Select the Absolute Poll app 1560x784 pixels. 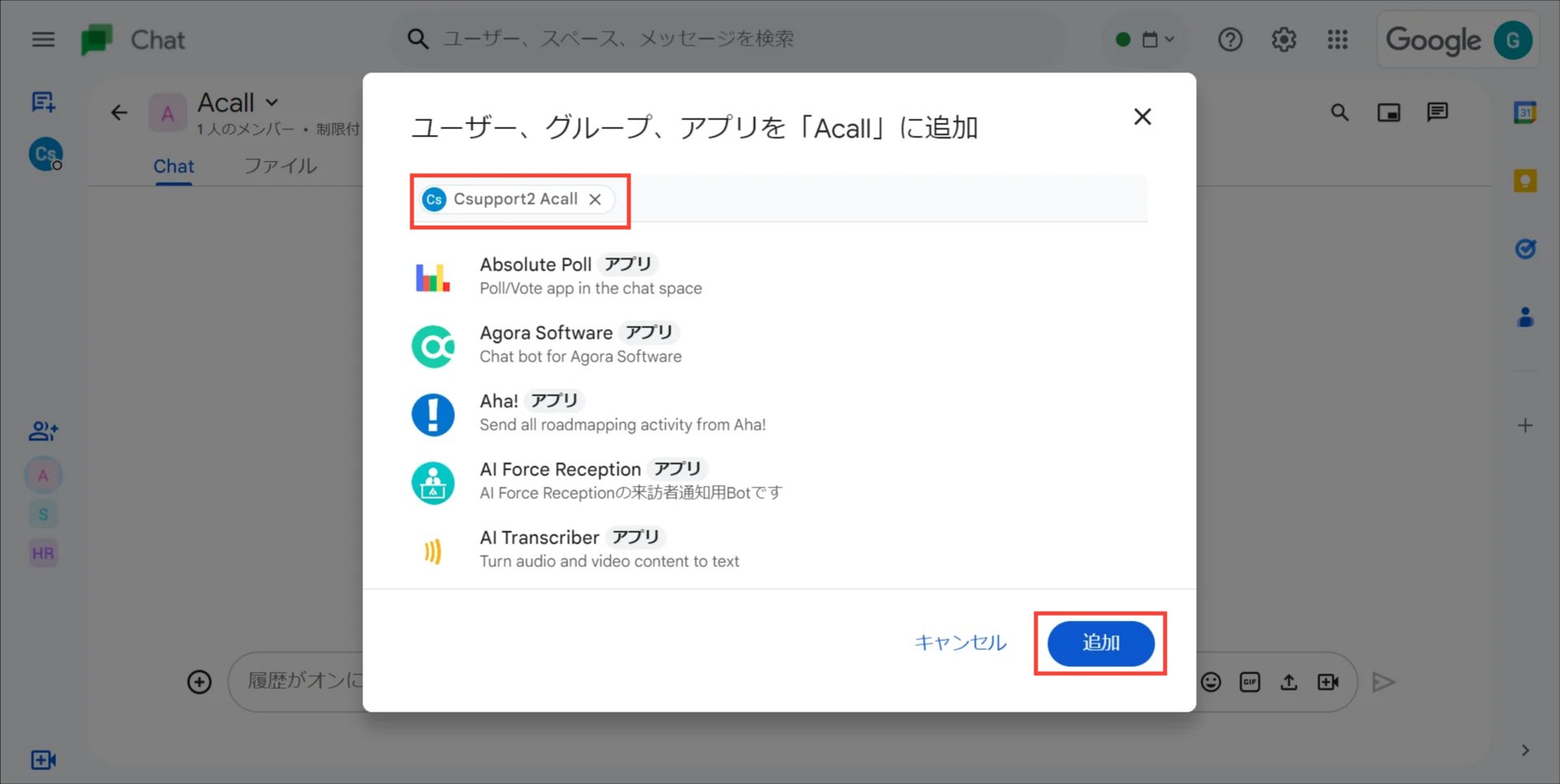[x=778, y=275]
